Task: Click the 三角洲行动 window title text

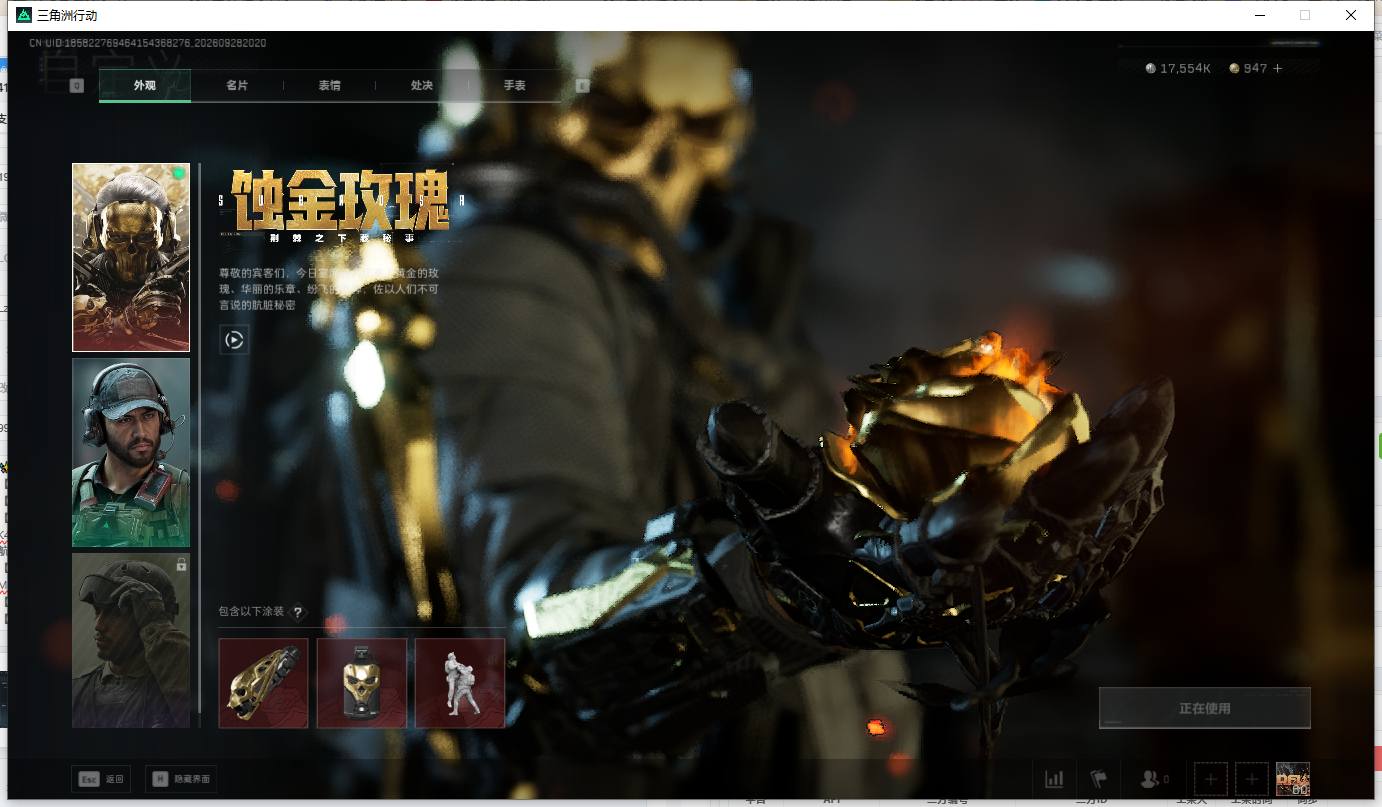Action: [x=67, y=16]
